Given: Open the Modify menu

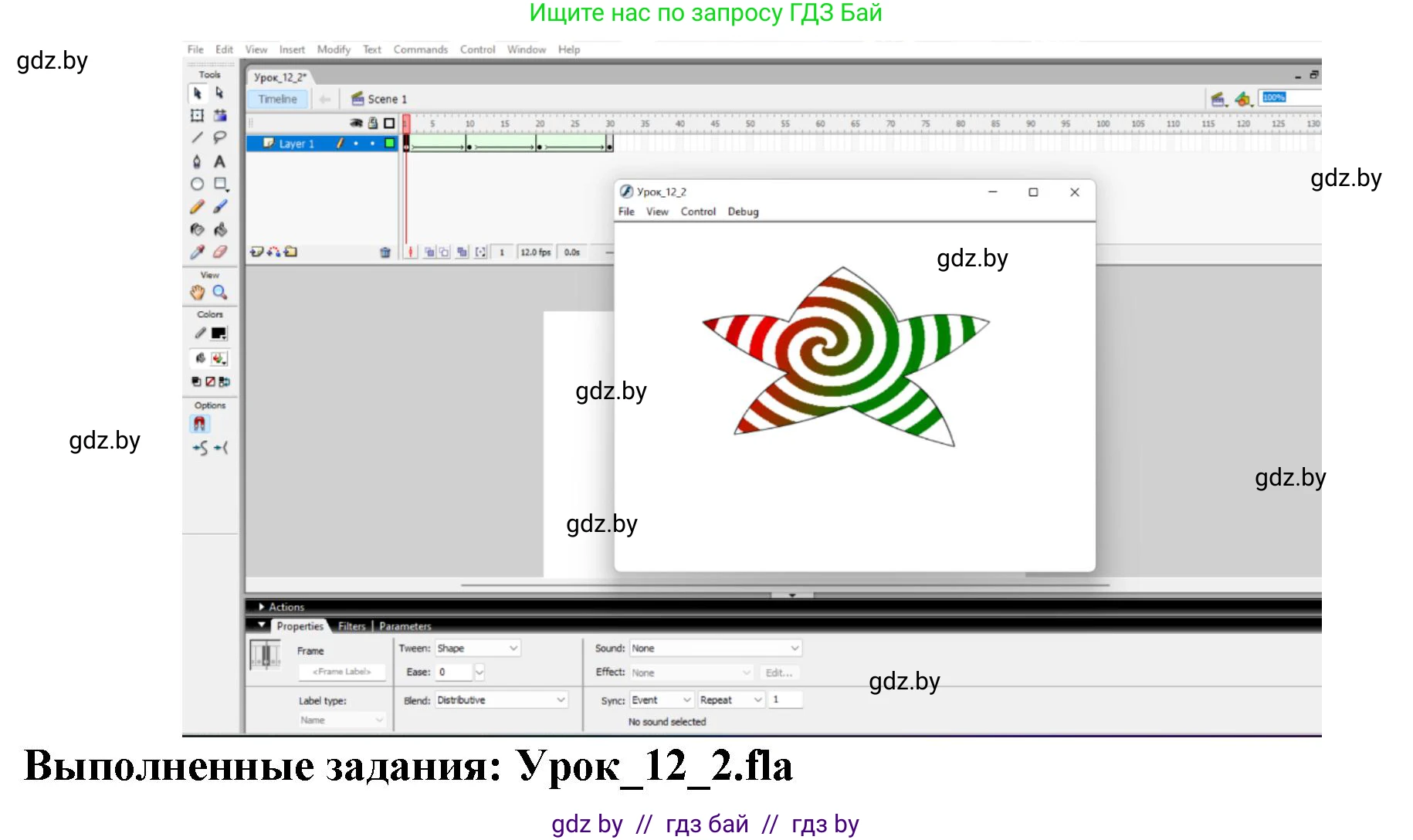Looking at the screenshot, I should (334, 49).
